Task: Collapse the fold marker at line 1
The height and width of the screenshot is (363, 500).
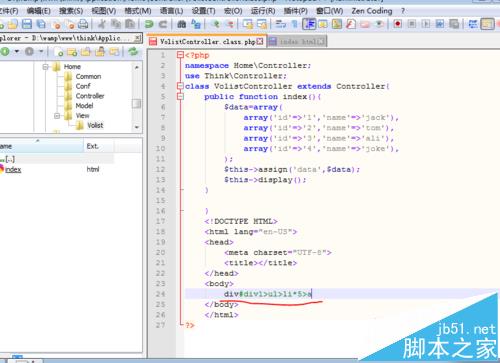Action: (180, 55)
